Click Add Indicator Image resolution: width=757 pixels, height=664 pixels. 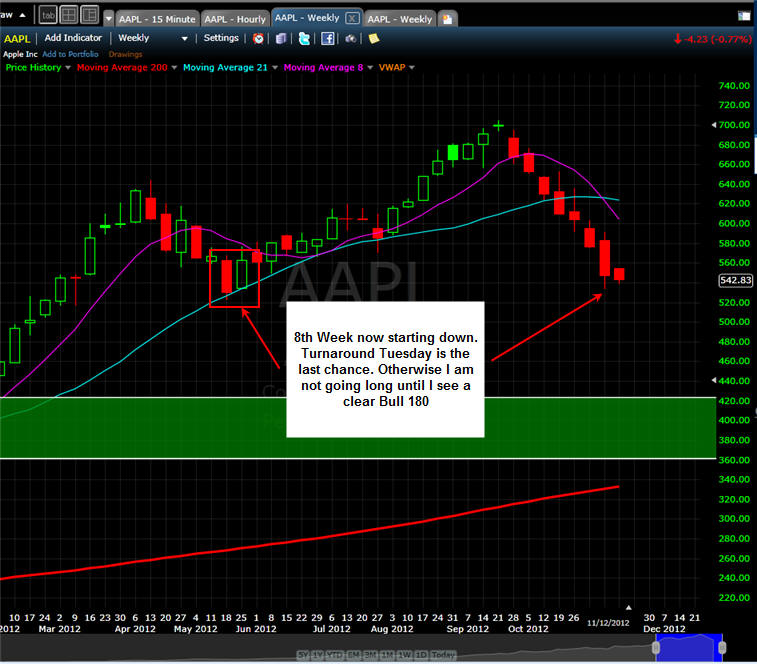73,38
